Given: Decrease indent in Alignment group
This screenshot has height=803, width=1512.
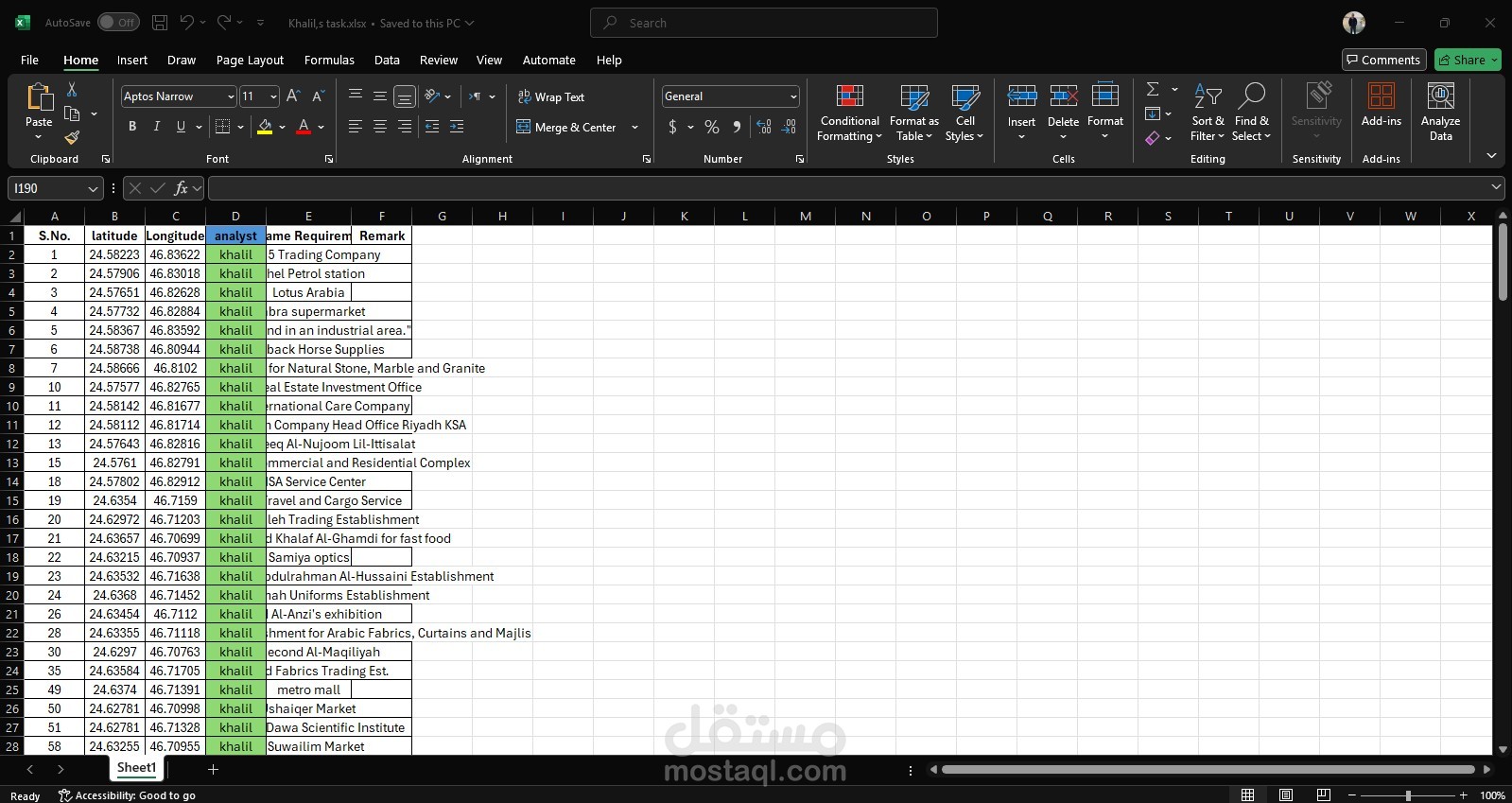Looking at the screenshot, I should pyautogui.click(x=432, y=127).
